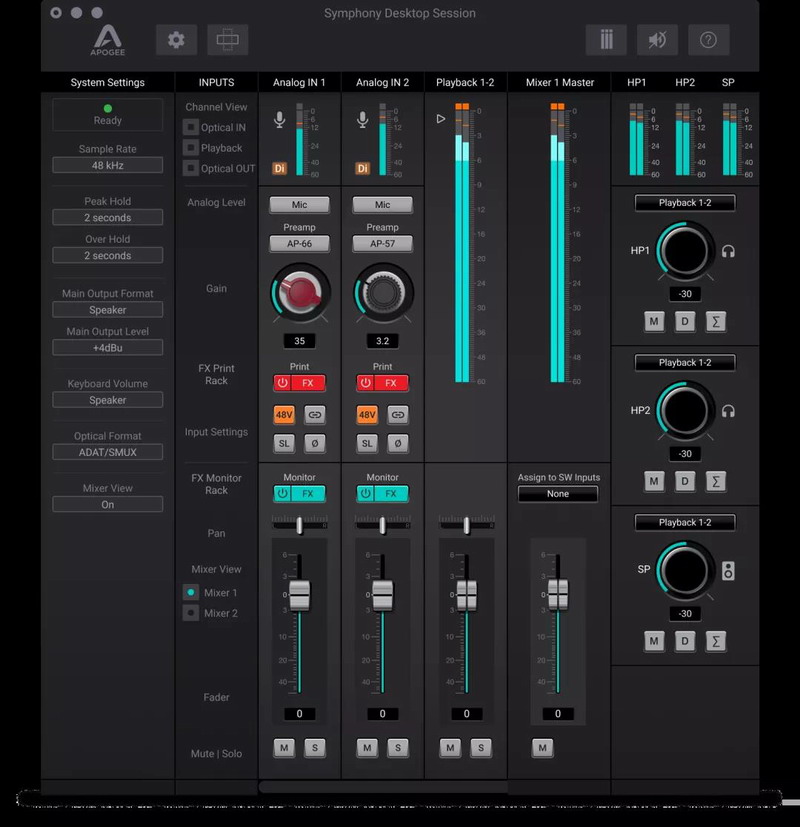Click the Analog IN 2 pan slider
This screenshot has width=800, height=827.
[x=382, y=525]
